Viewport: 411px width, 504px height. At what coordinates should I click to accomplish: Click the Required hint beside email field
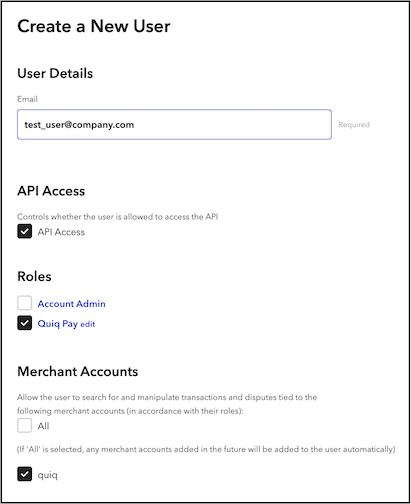[354, 124]
